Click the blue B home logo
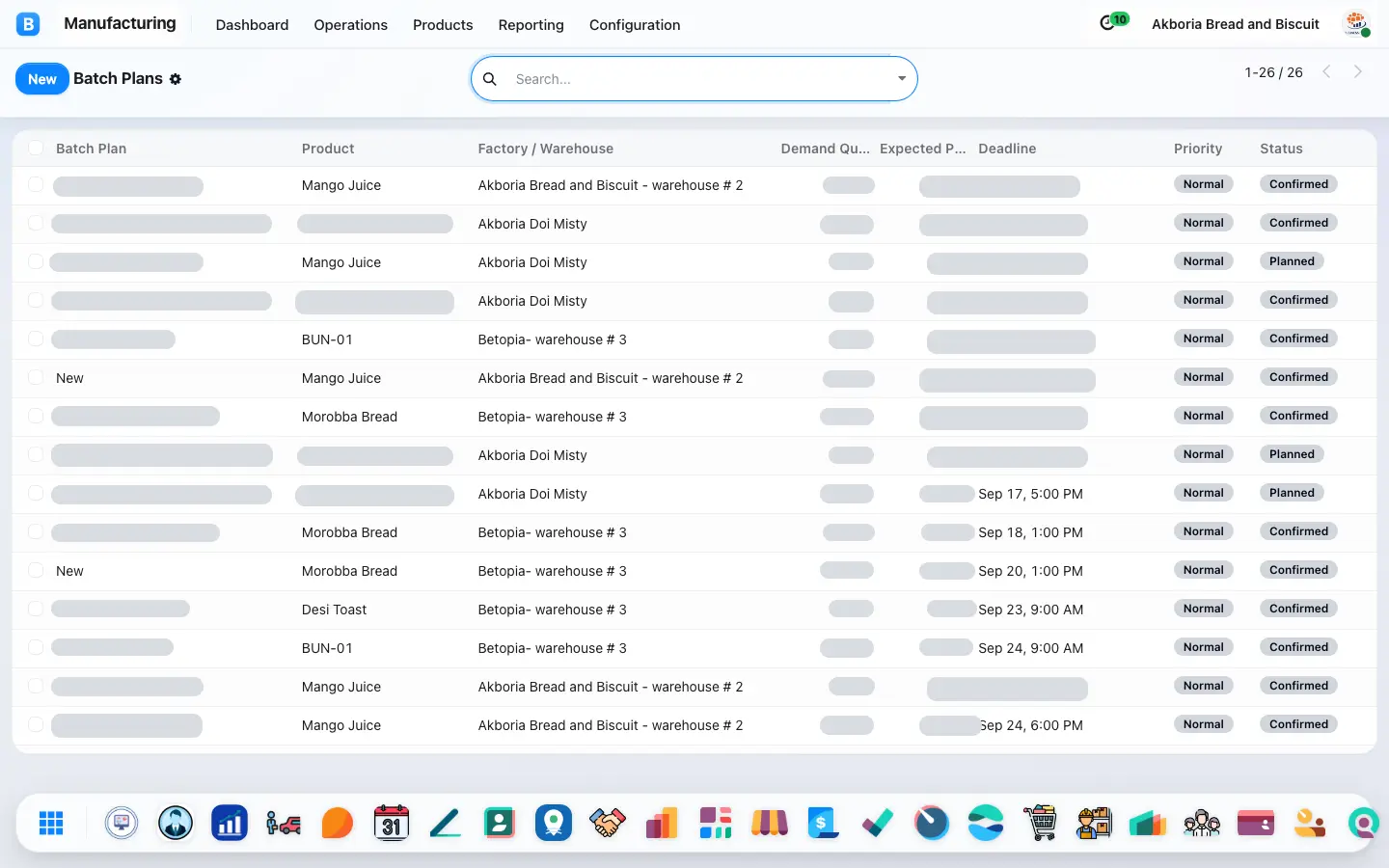This screenshot has height=868, width=1389. pos(28,24)
